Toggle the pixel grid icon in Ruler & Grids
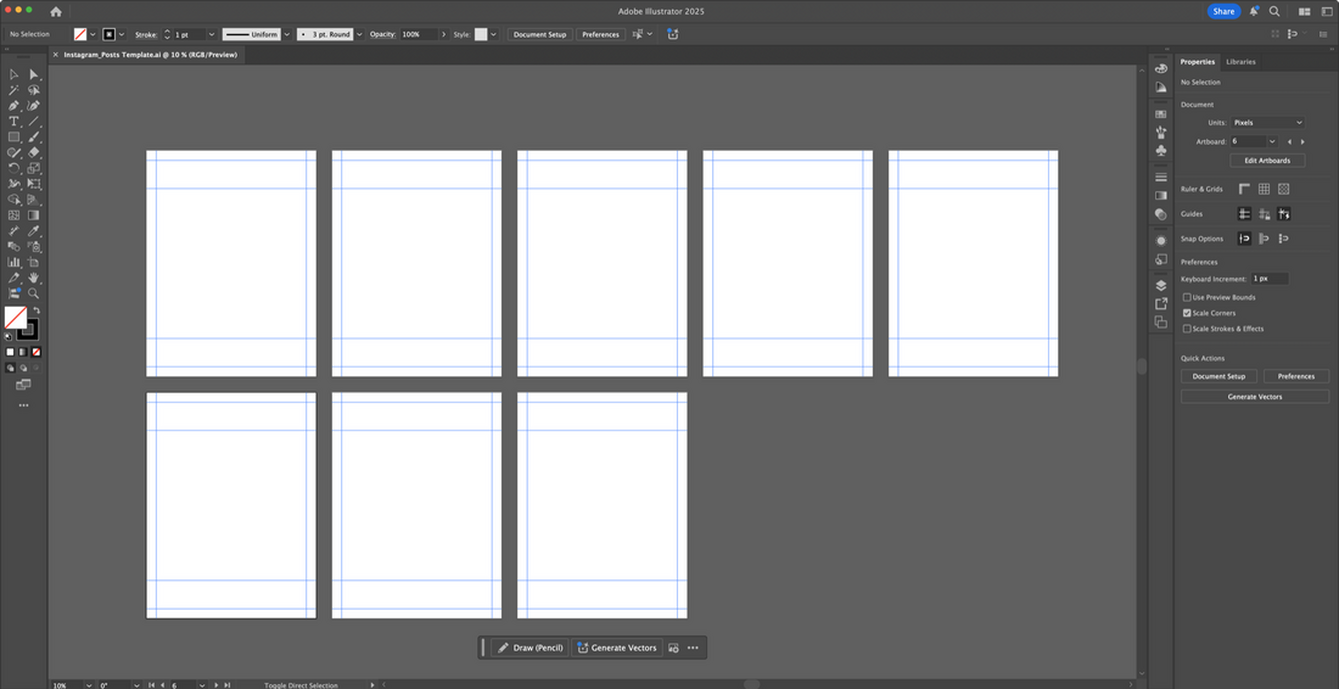This screenshot has height=689, width=1339. [x=1283, y=189]
